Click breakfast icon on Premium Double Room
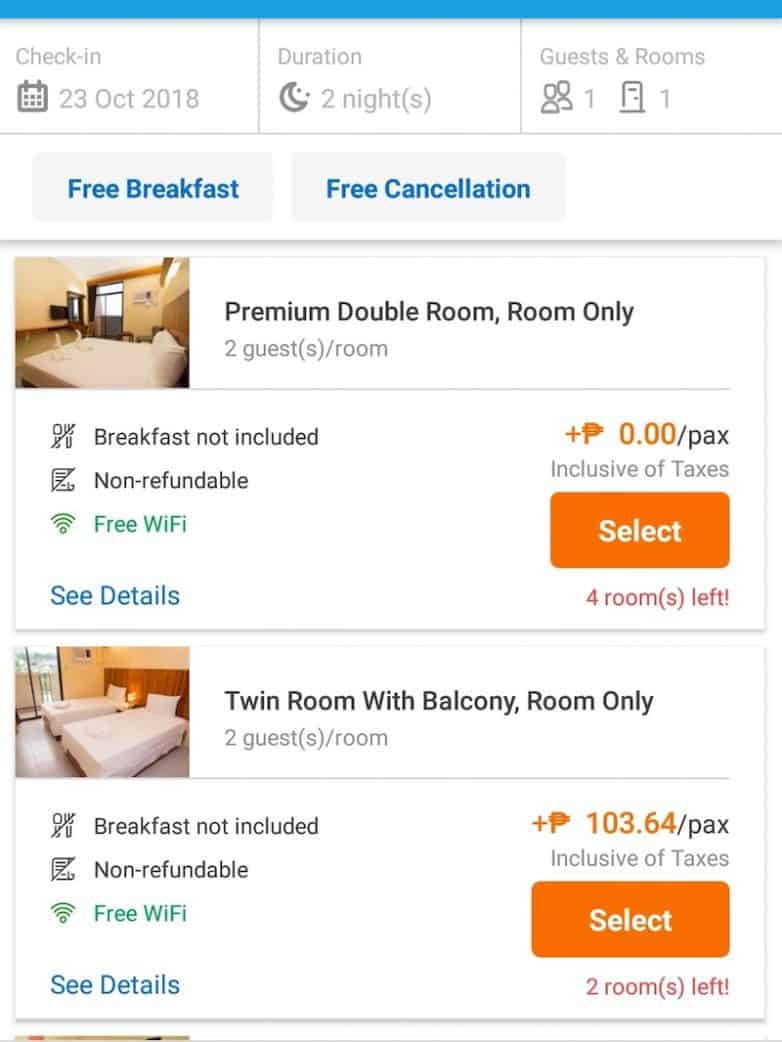Viewport: 782px width, 1042px height. click(x=63, y=437)
